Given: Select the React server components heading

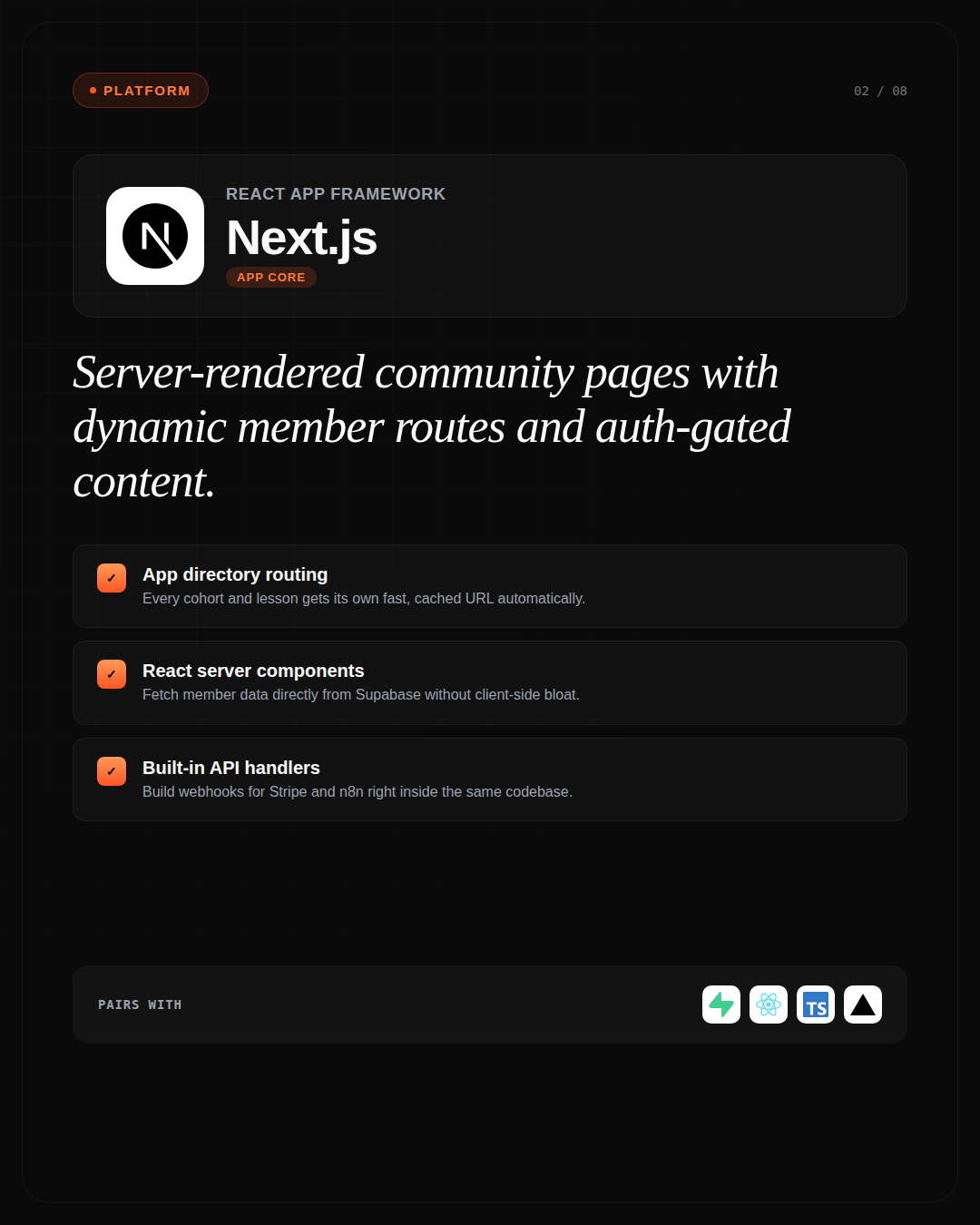Looking at the screenshot, I should pyautogui.click(x=253, y=671).
